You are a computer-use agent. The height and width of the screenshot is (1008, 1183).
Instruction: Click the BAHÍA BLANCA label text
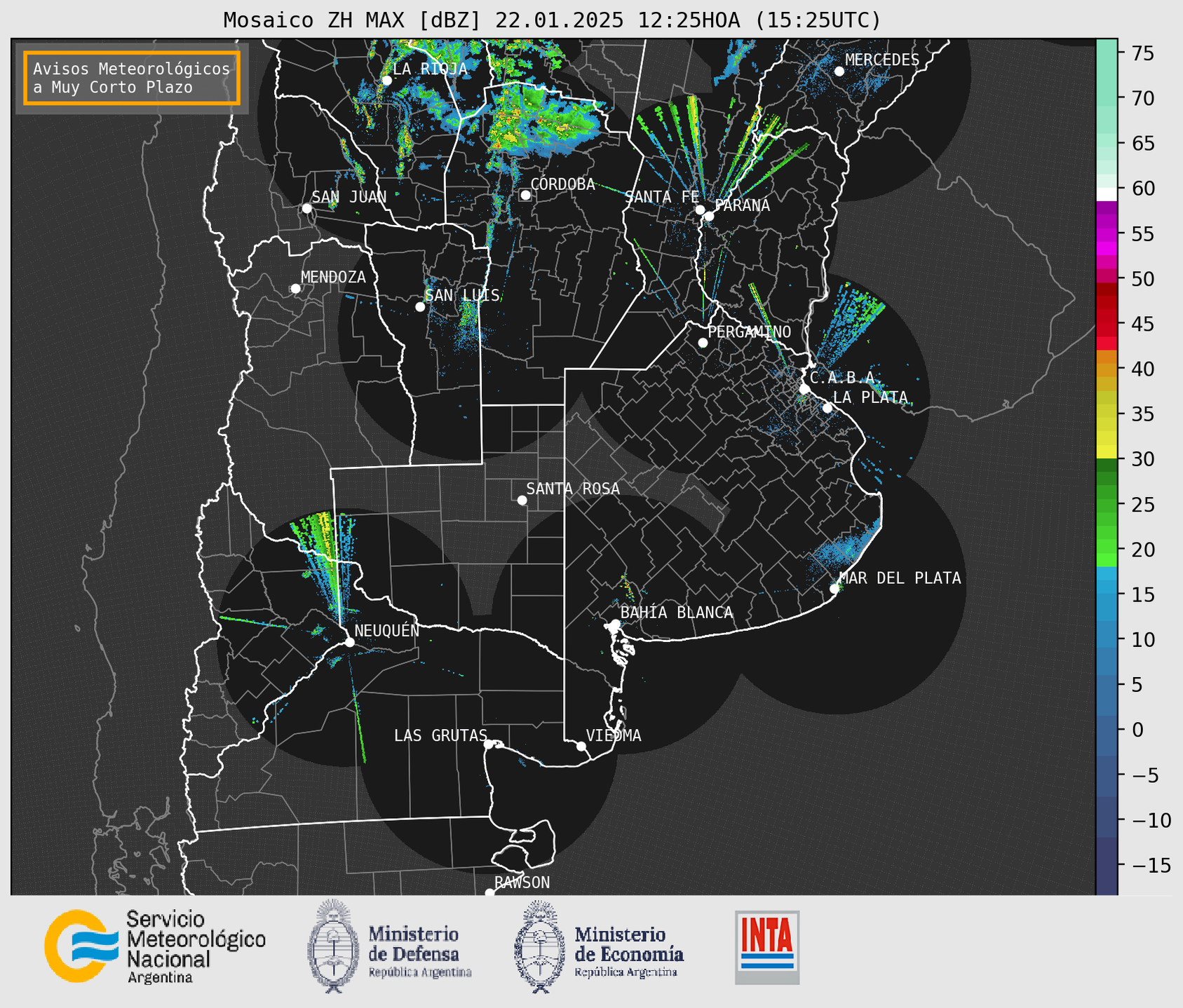click(677, 613)
